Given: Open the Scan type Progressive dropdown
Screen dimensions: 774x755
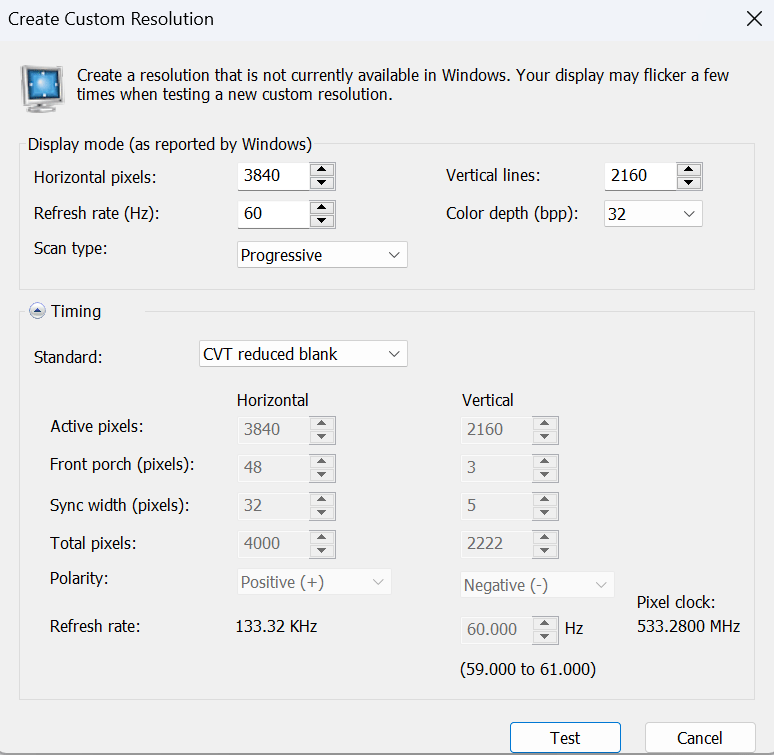Looking at the screenshot, I should 322,255.
